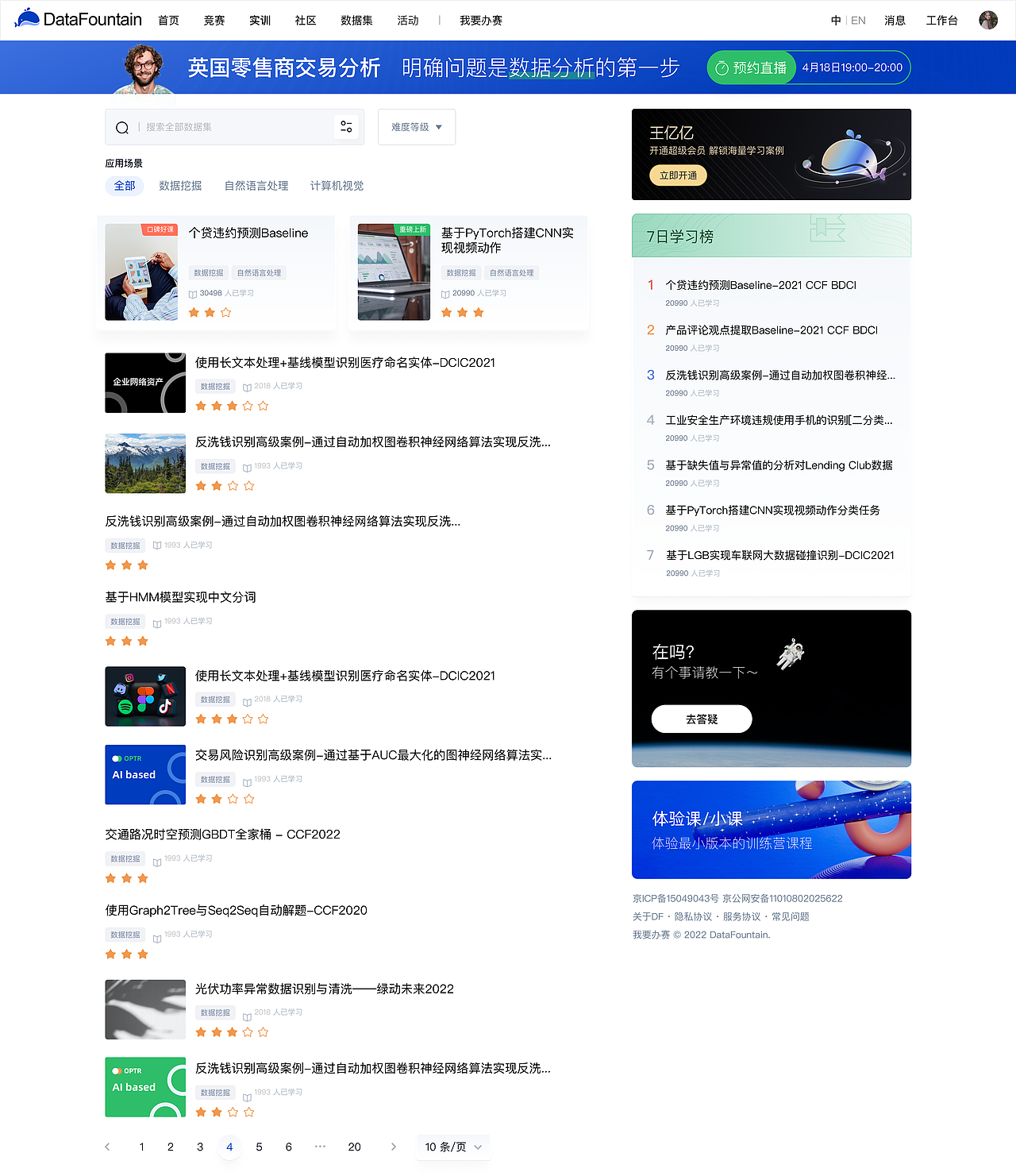Go to the 竞赛 section tab

(214, 20)
